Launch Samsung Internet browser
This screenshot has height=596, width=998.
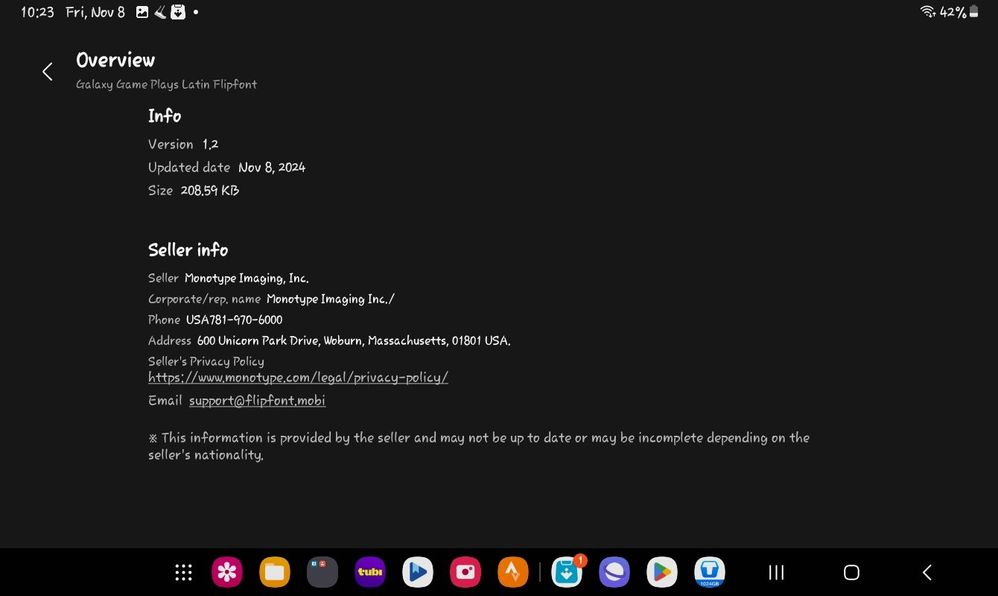click(614, 572)
